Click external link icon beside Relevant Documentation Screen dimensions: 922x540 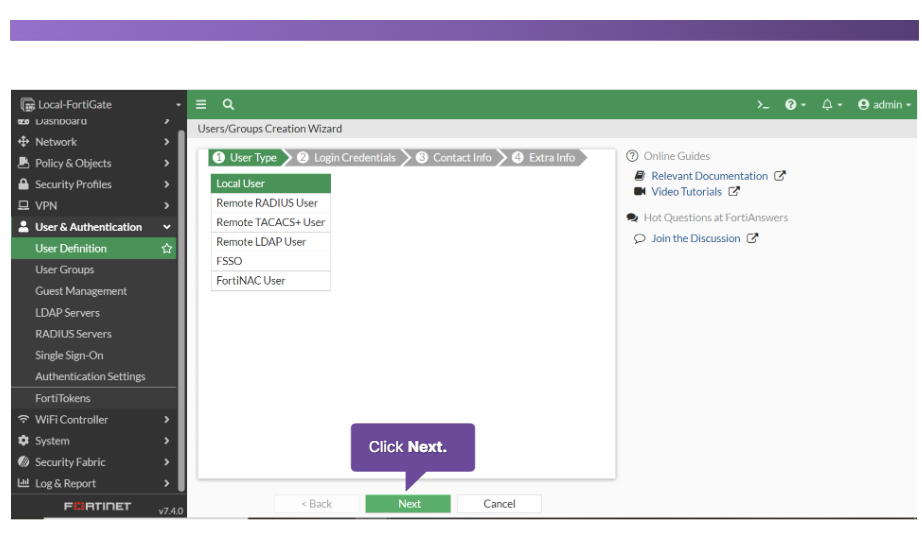click(780, 175)
